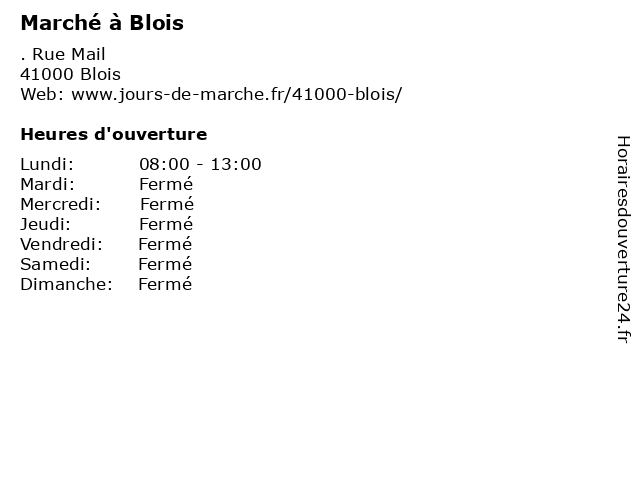Select the Jeudi day label
Screen dimensions: 640x480
(x=45, y=224)
